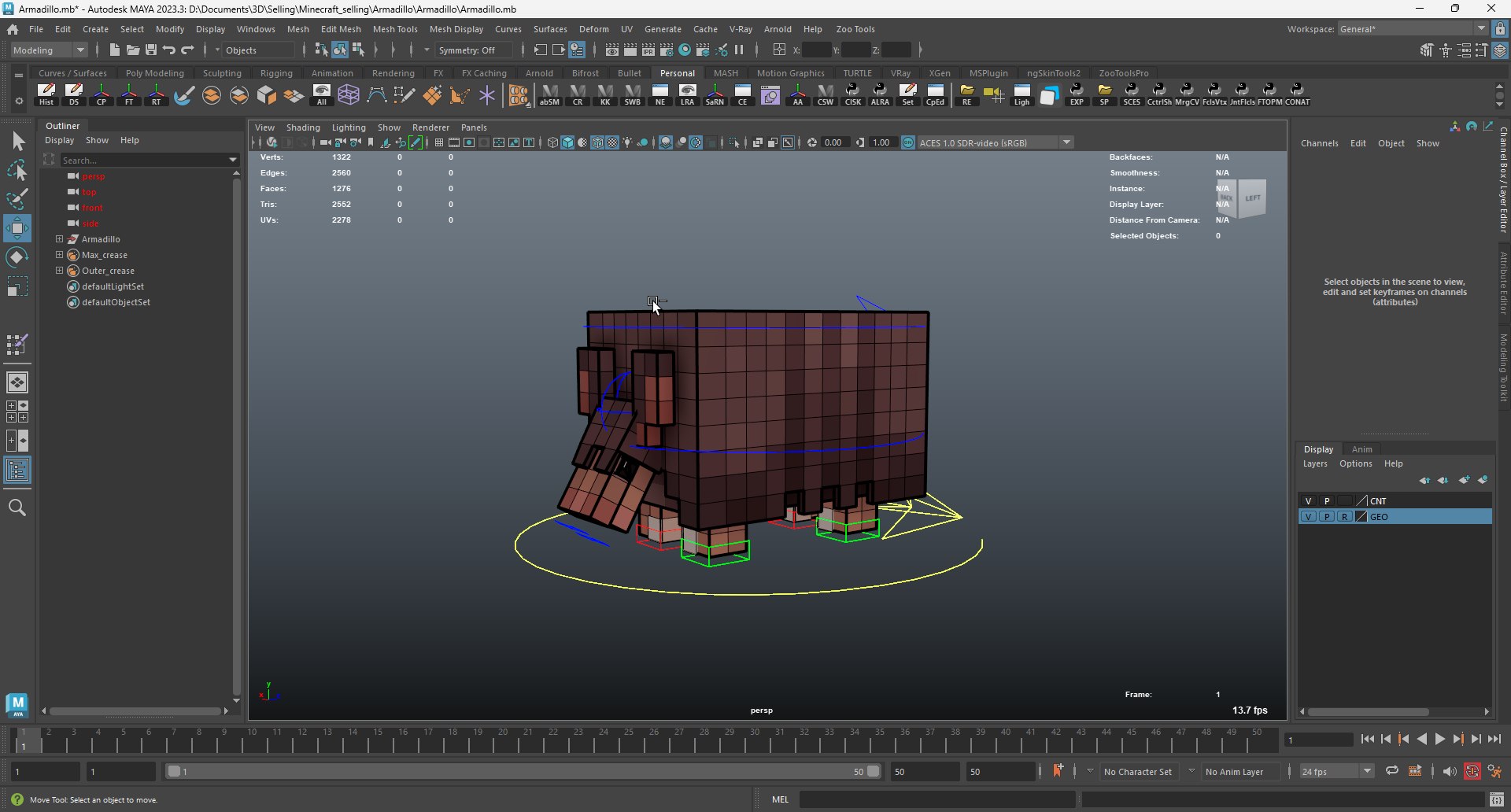This screenshot has height=812, width=1511.
Task: Click the SWB shelf button
Action: point(633,94)
